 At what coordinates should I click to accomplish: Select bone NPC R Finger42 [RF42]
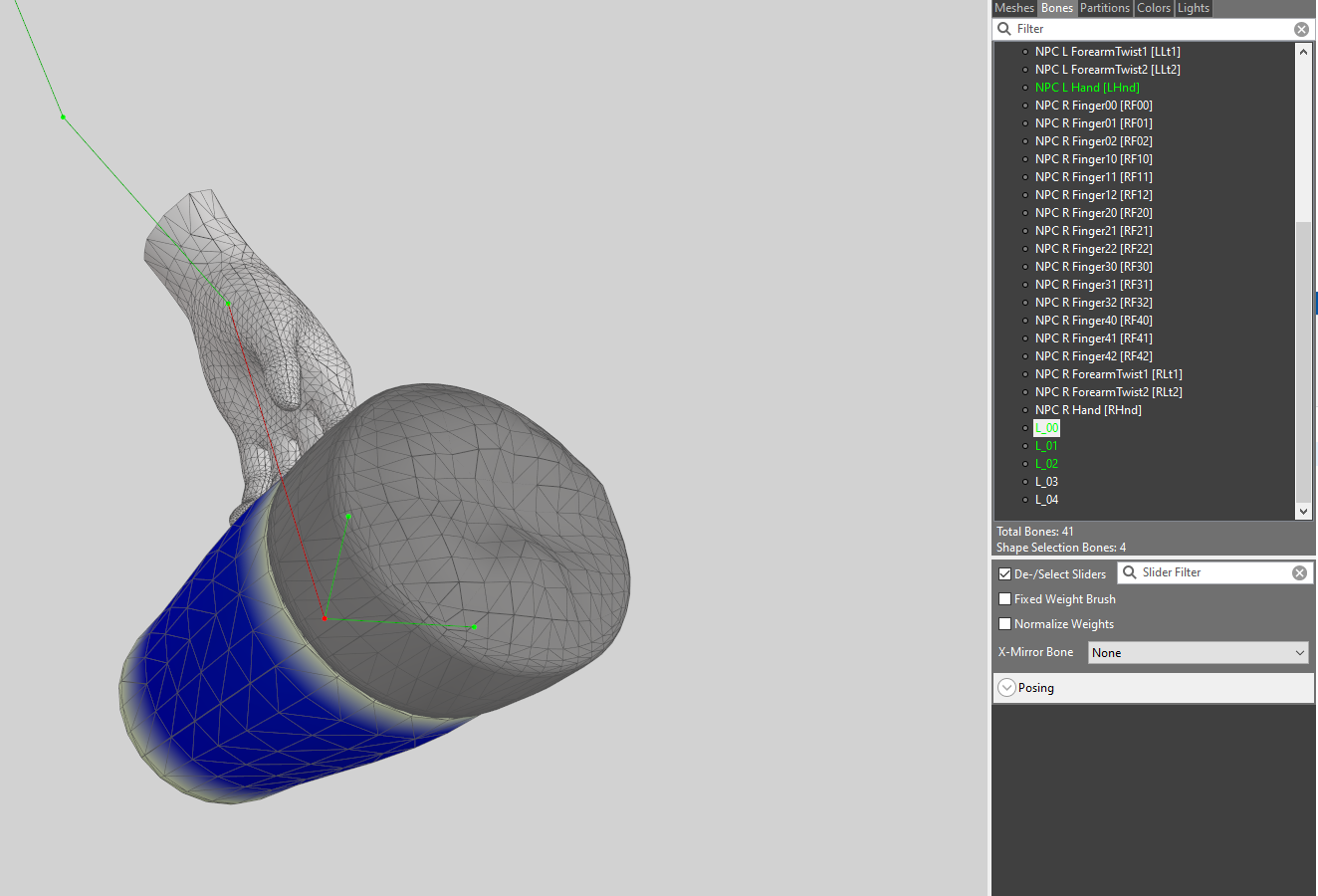1094,356
